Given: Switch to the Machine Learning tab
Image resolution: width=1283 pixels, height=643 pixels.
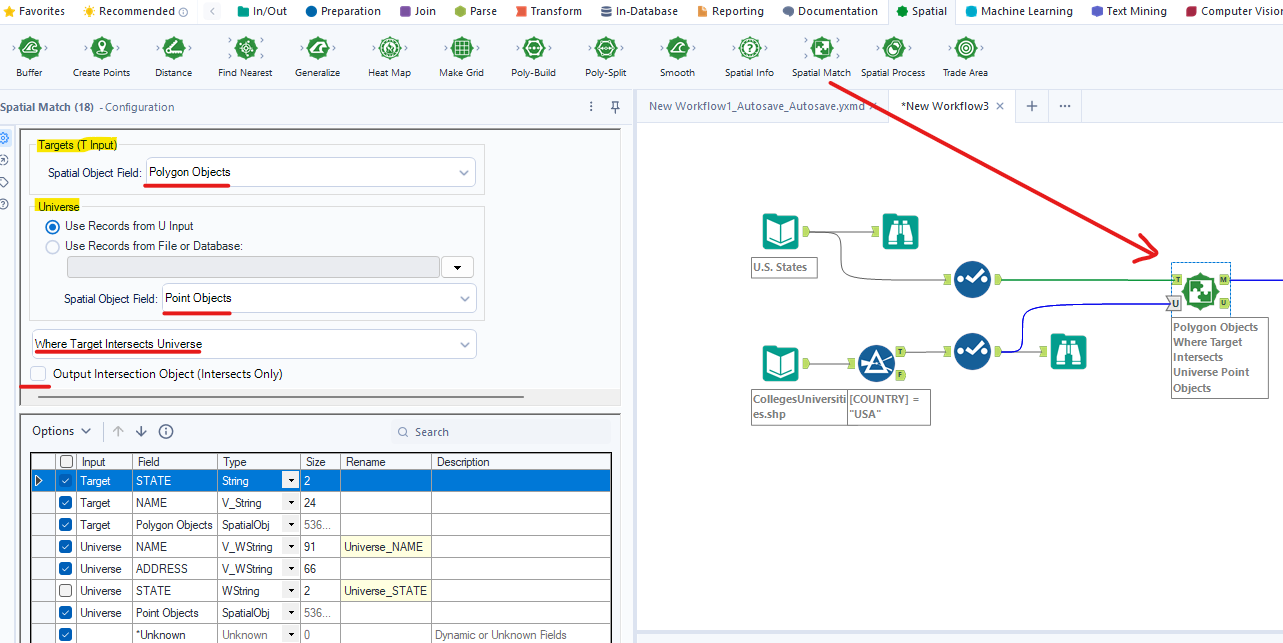Looking at the screenshot, I should pos(1018,11).
